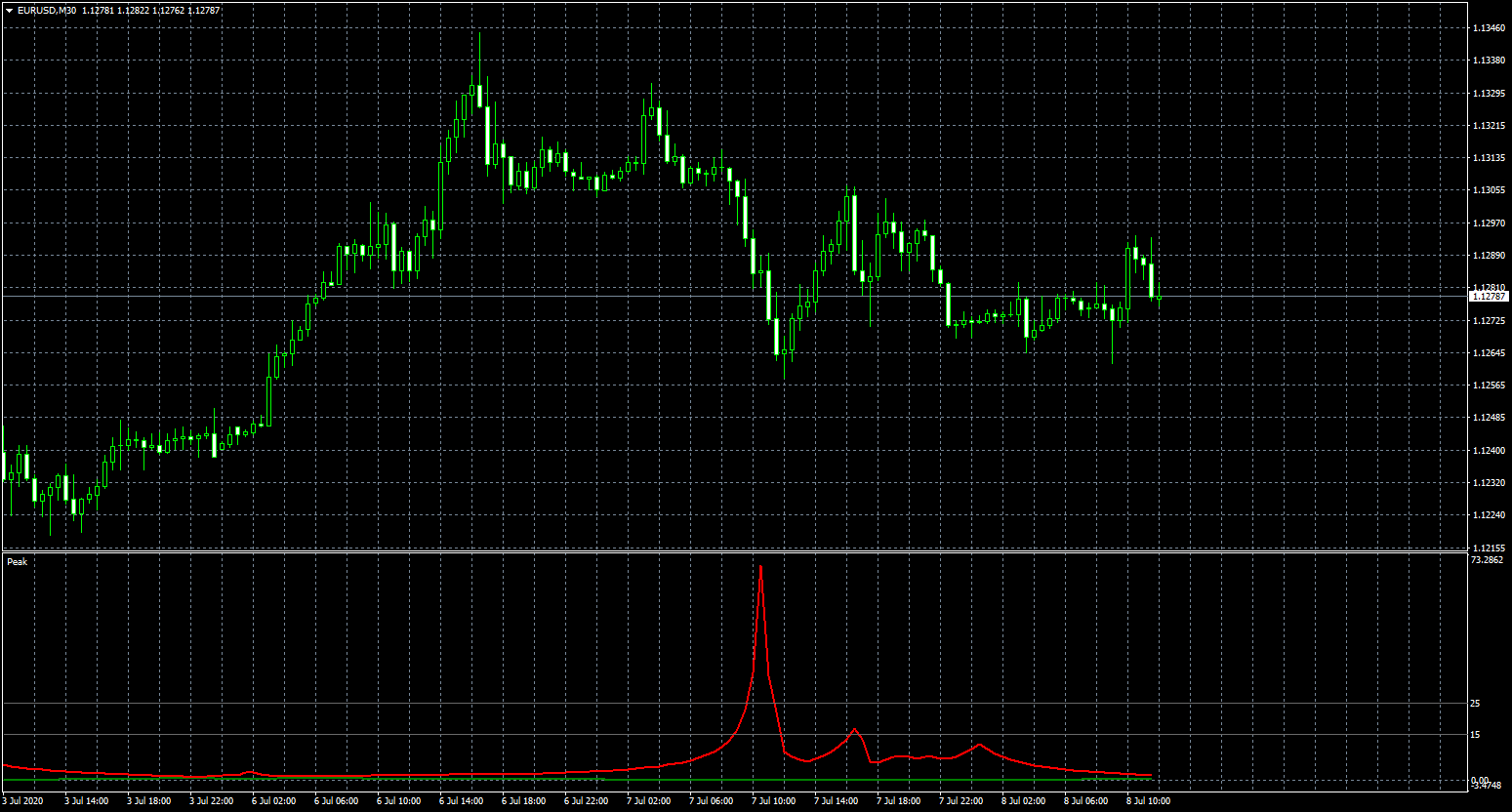Click the 7 Jul 10:00 time label
The image size is (1512, 812).
(x=774, y=801)
